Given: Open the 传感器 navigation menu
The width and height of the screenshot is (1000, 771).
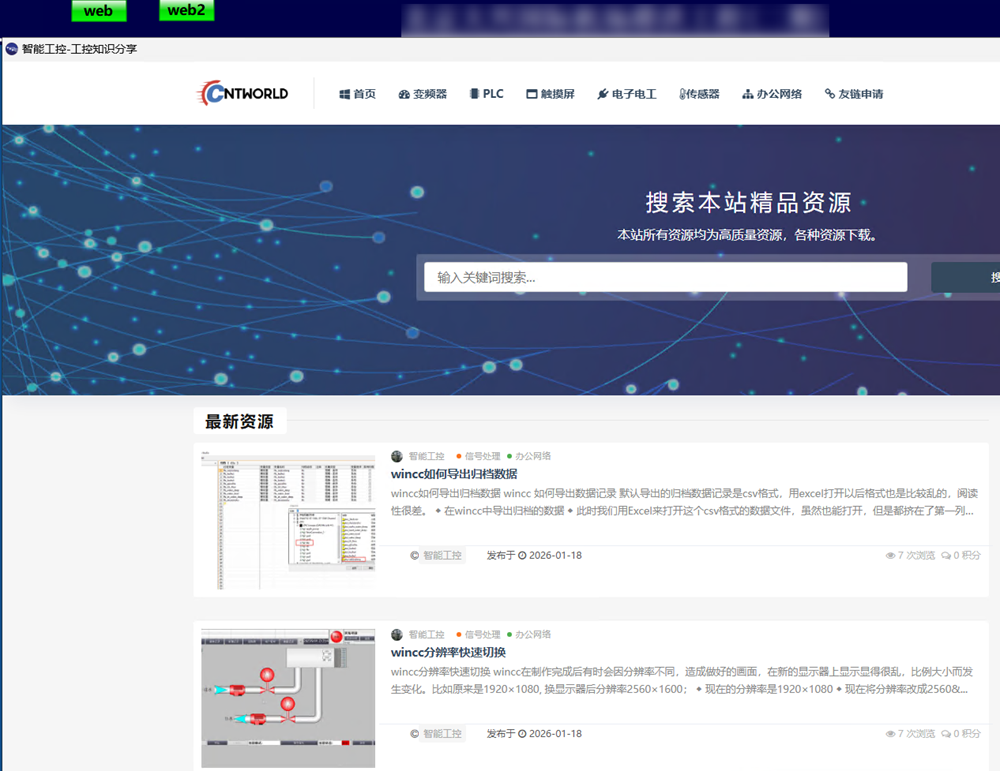Looking at the screenshot, I should coord(702,94).
